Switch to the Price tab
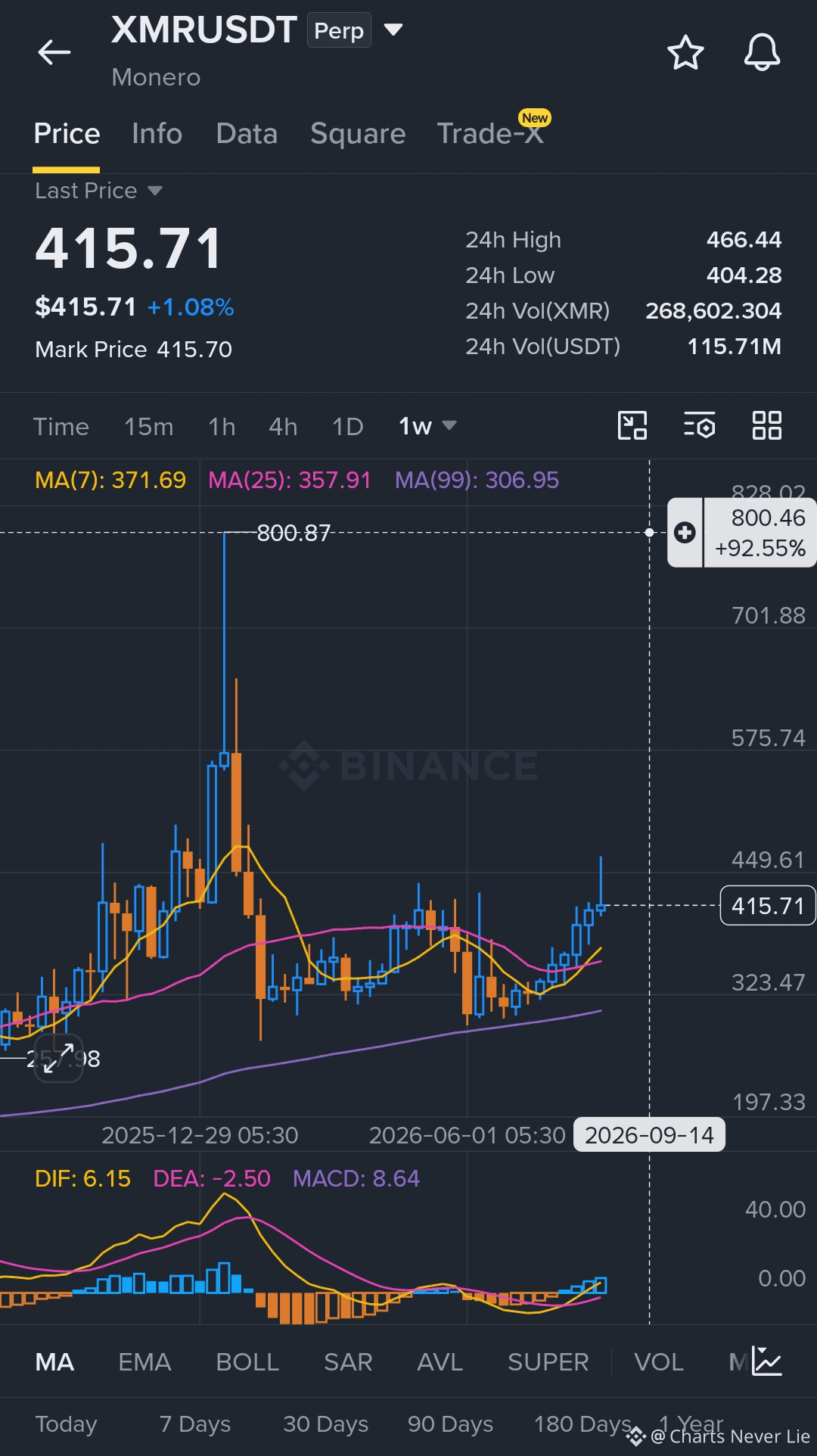The height and width of the screenshot is (1456, 817). click(x=67, y=134)
